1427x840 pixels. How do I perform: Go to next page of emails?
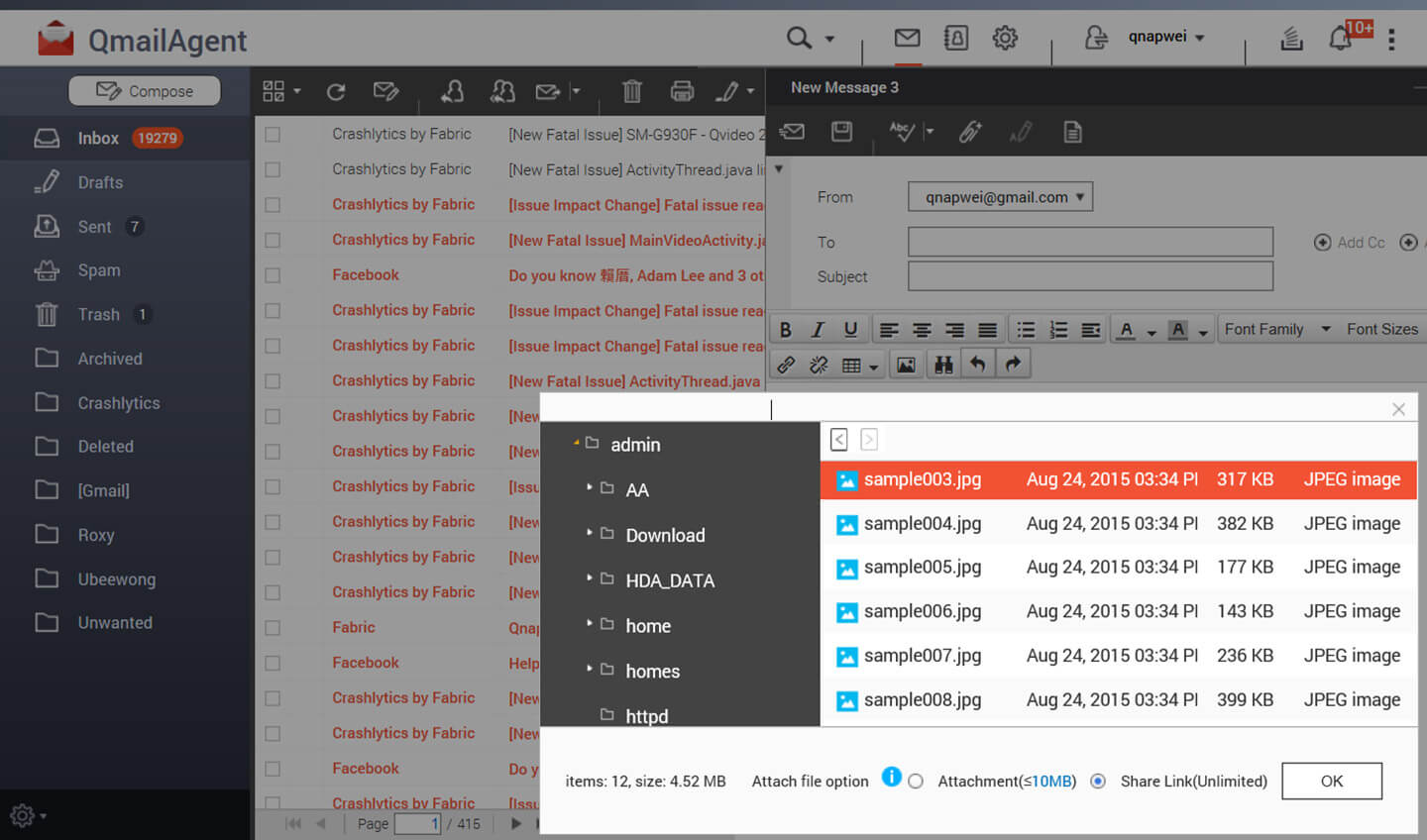click(x=515, y=823)
